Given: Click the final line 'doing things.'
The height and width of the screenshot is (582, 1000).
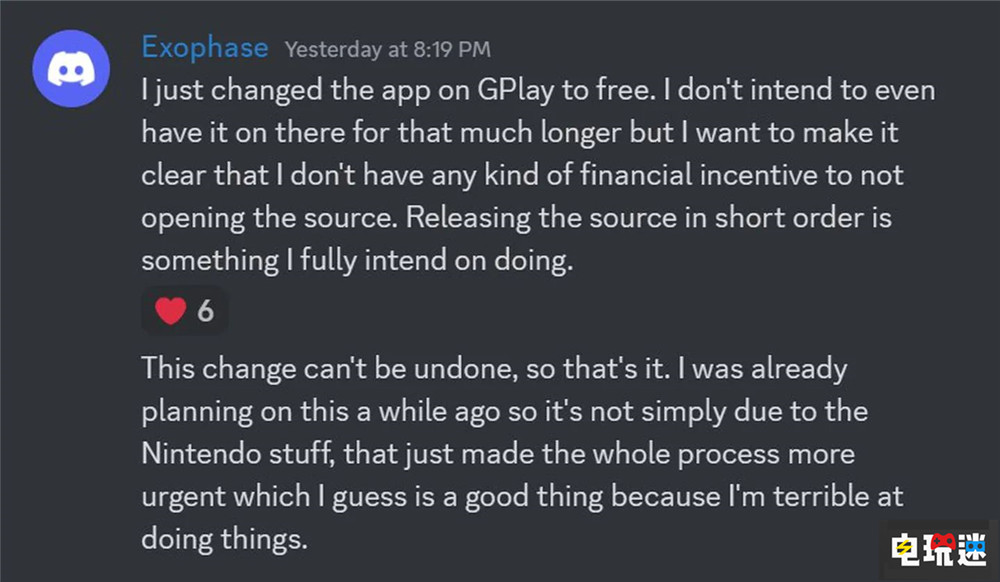Looking at the screenshot, I should click(224, 539).
